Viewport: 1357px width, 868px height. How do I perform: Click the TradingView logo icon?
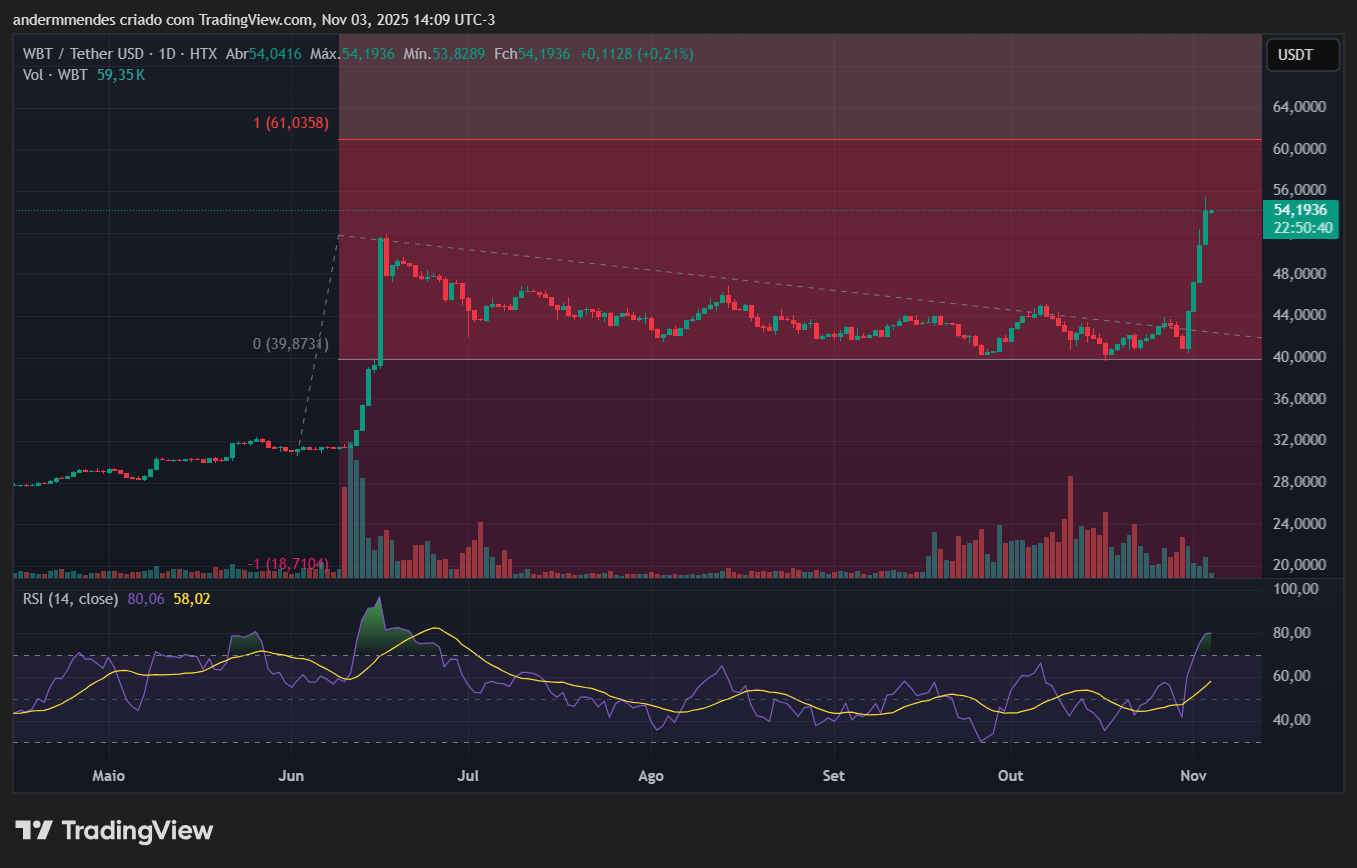36,830
